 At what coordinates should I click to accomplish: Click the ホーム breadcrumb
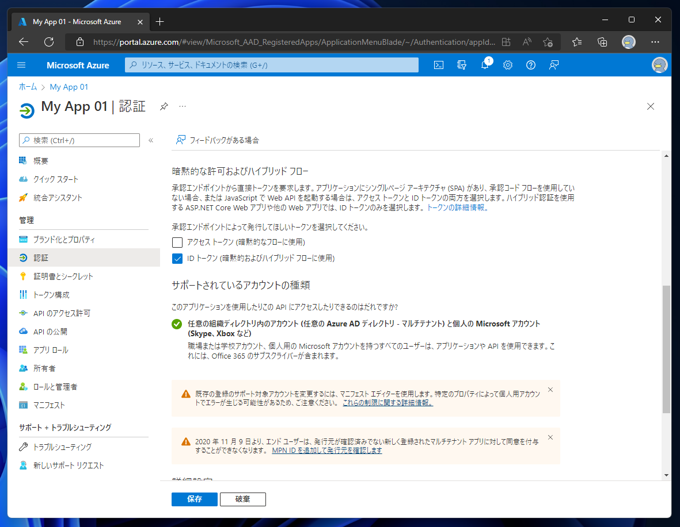(x=28, y=87)
